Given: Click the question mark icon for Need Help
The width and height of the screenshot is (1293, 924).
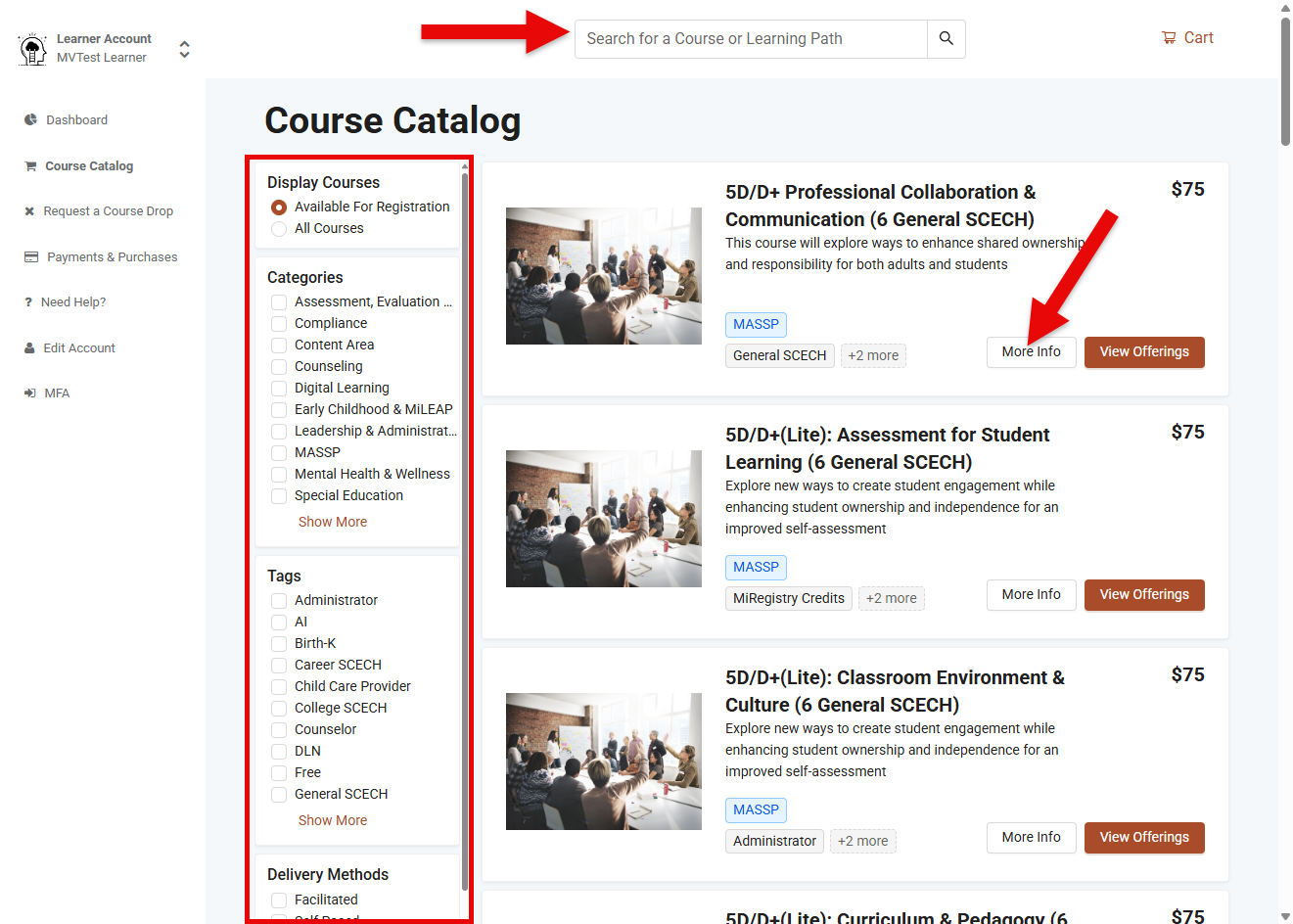Looking at the screenshot, I should pos(28,302).
